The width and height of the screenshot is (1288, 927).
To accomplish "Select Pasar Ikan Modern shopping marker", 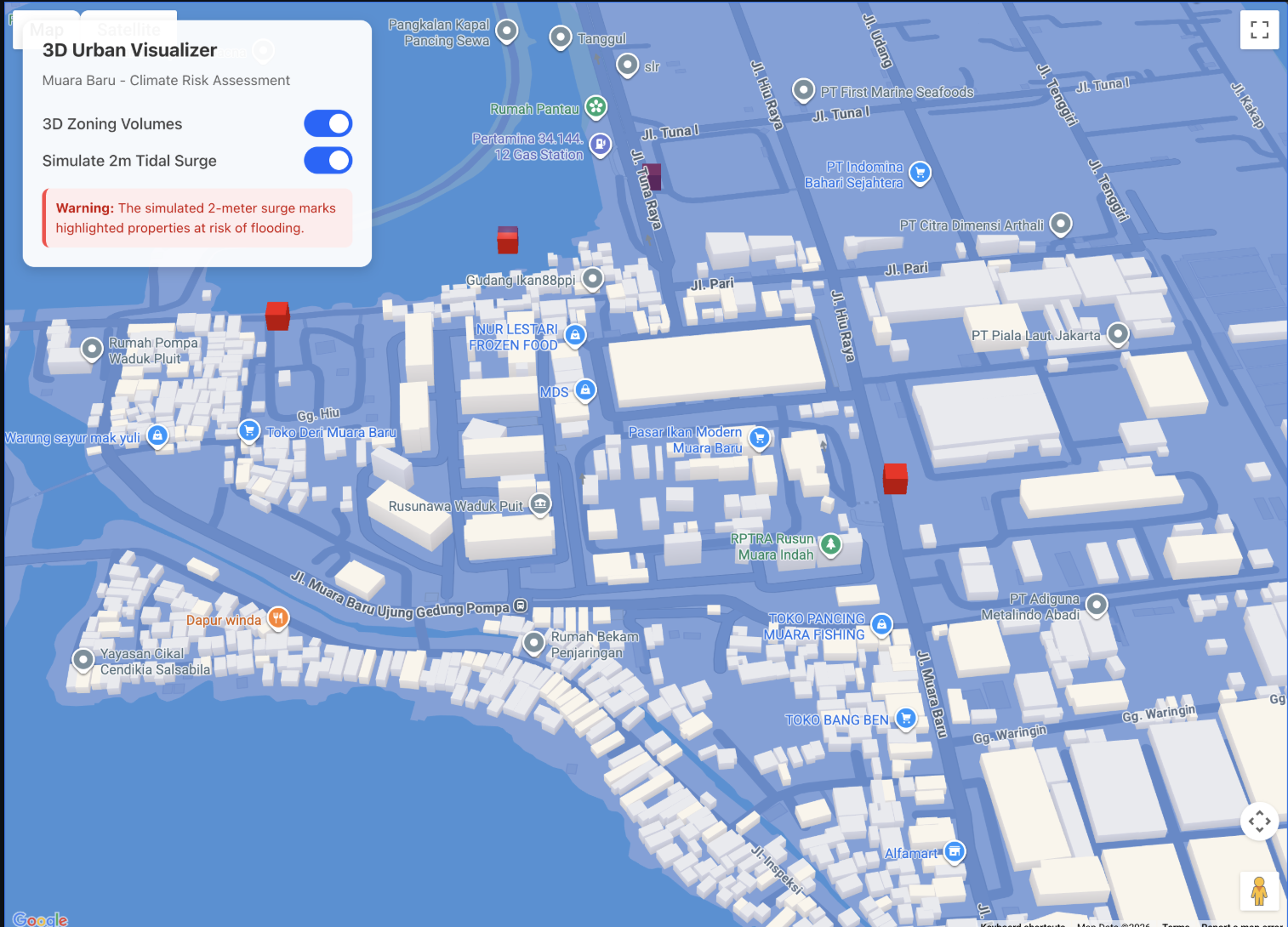I will [x=759, y=438].
